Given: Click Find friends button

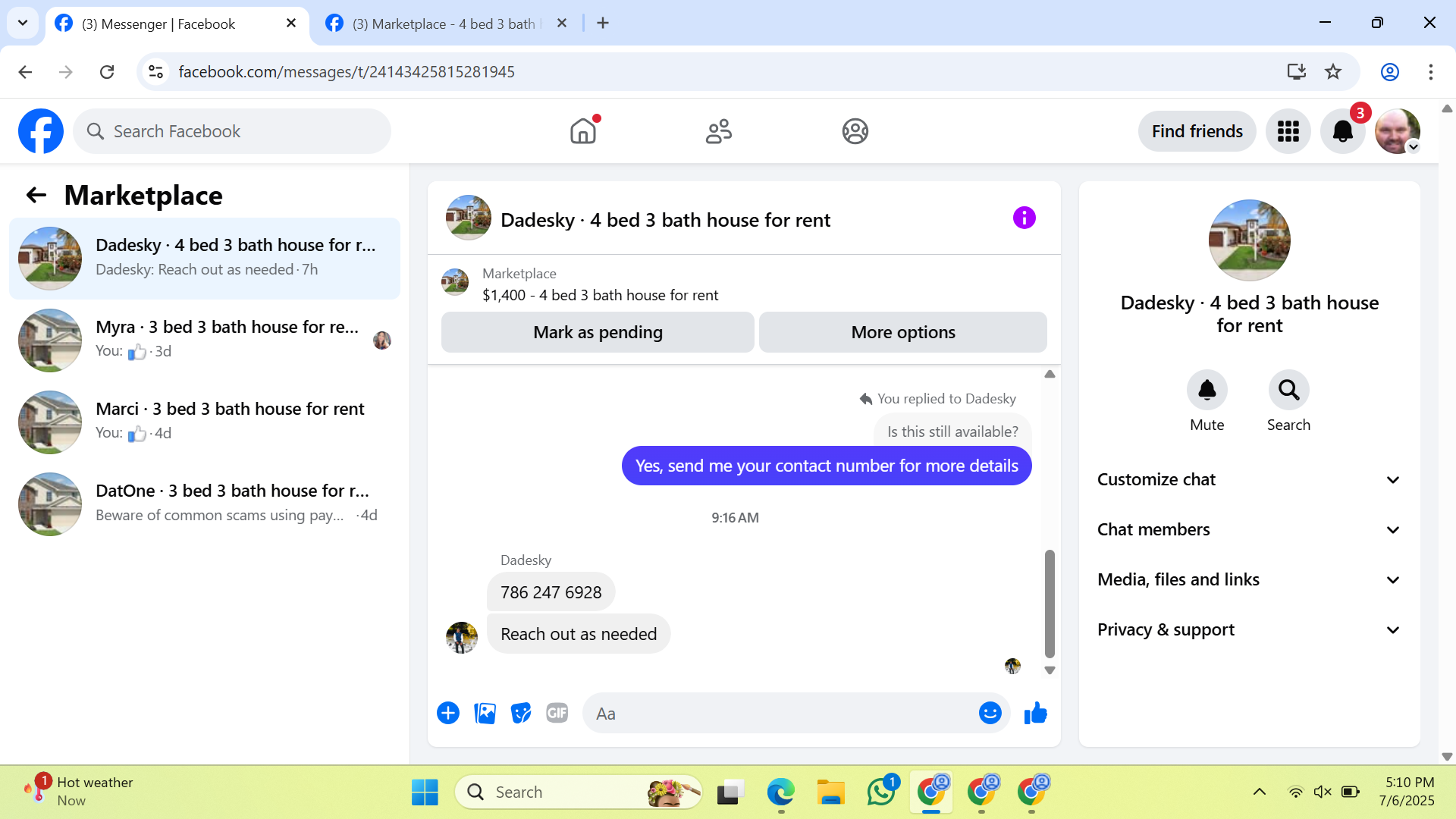Looking at the screenshot, I should click(x=1197, y=131).
